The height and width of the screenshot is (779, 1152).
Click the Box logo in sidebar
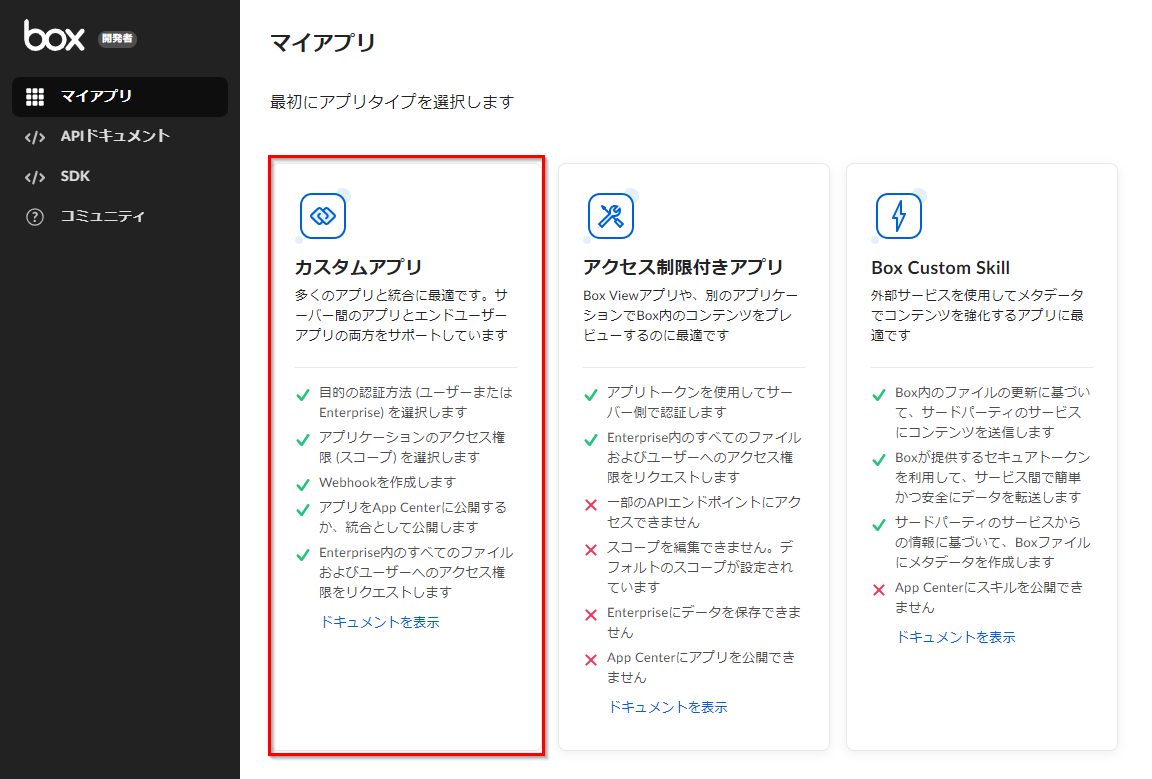point(54,35)
